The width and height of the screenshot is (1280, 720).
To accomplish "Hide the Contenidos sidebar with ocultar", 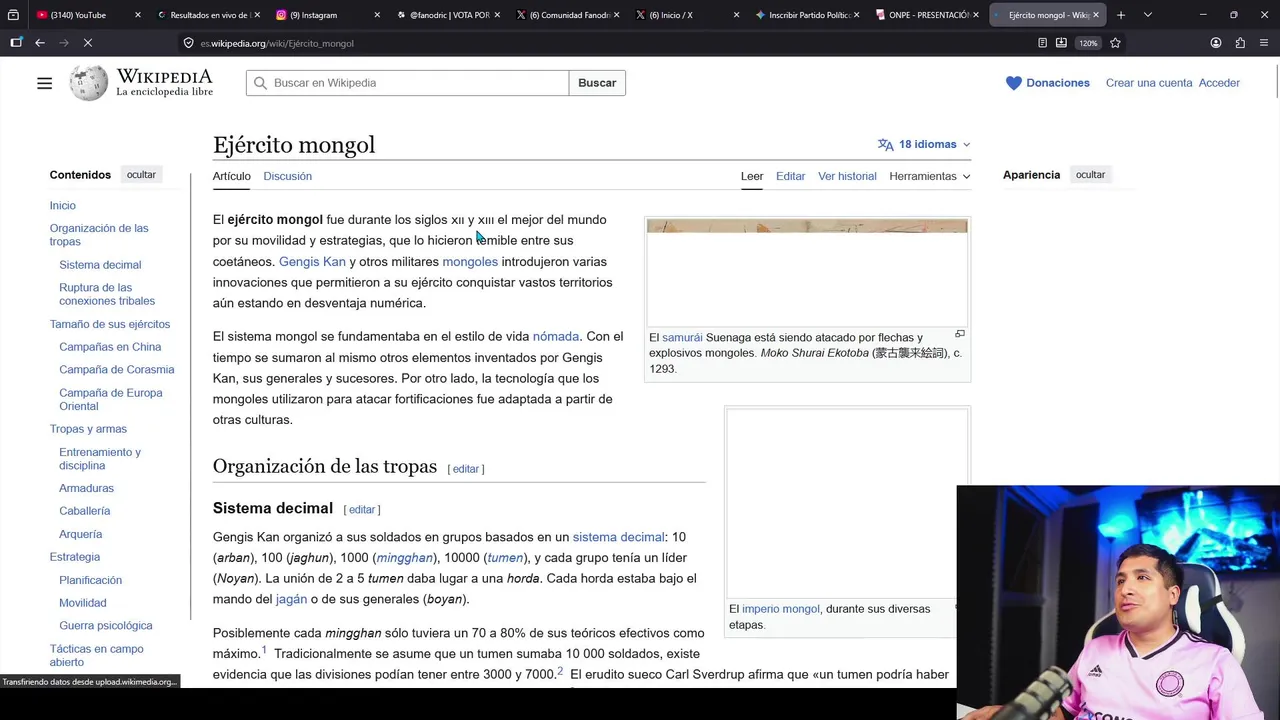I will [141, 175].
